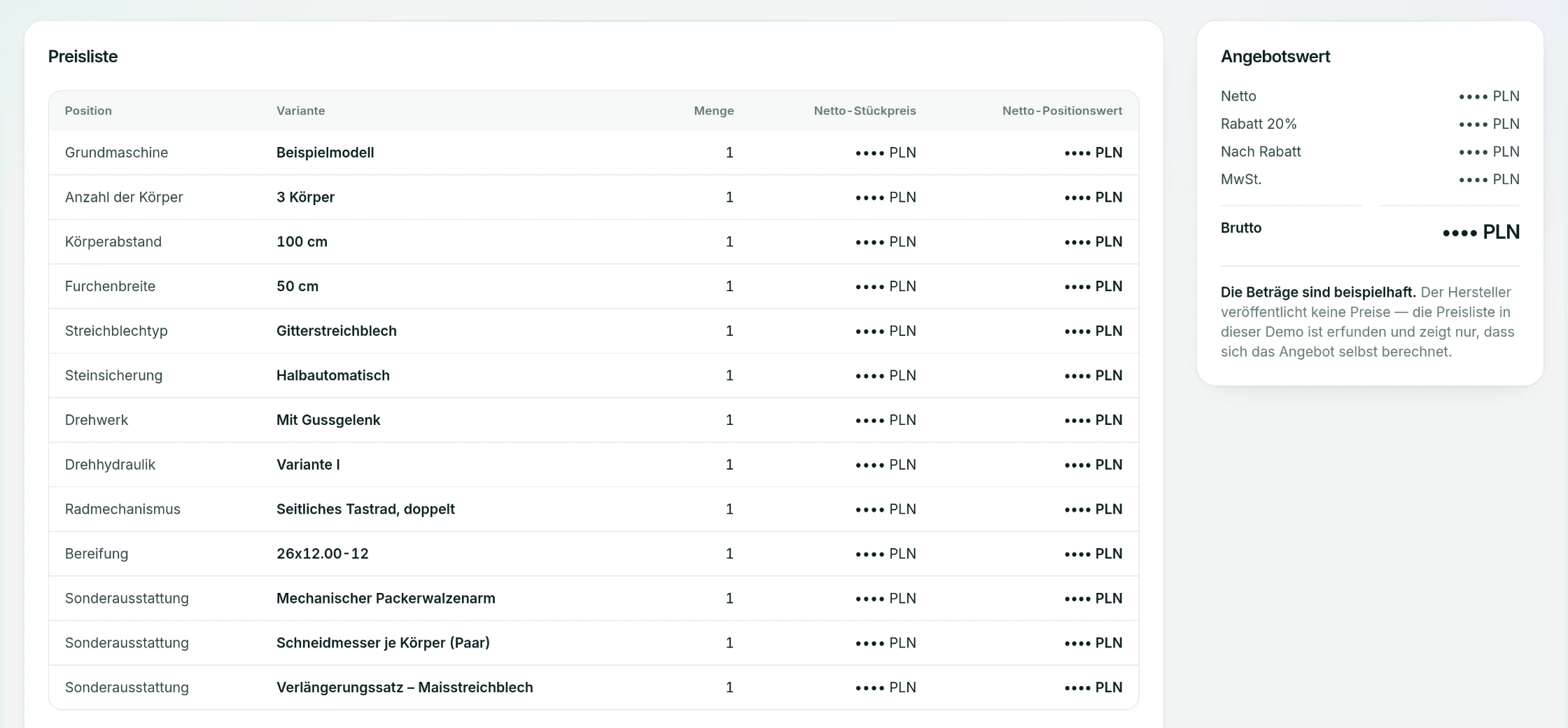Select 'Schneidmesser je Körper (Paar)' entry
The width and height of the screenshot is (1568, 728).
click(383, 643)
